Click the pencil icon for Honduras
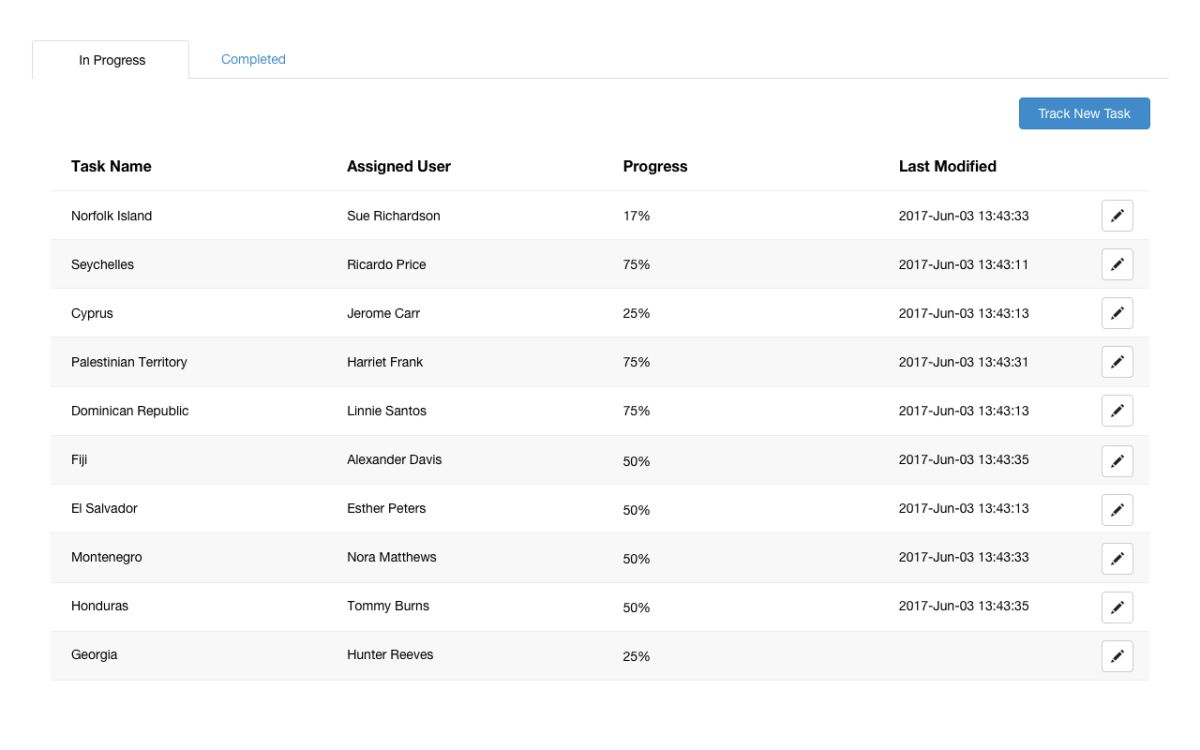 tap(1117, 607)
